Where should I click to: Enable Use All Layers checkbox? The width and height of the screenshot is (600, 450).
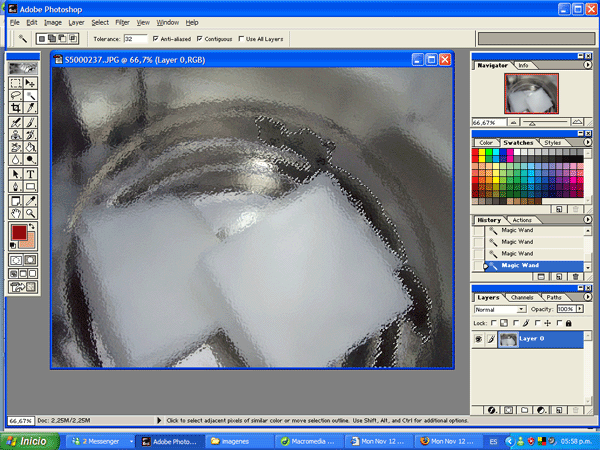241,39
